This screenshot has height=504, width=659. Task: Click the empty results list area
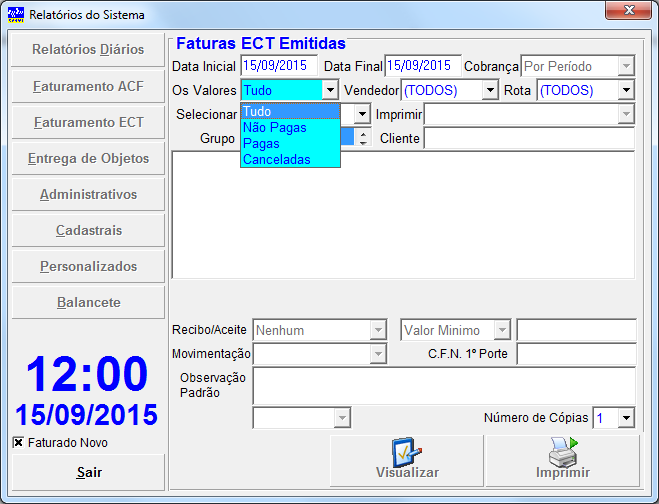tap(403, 215)
